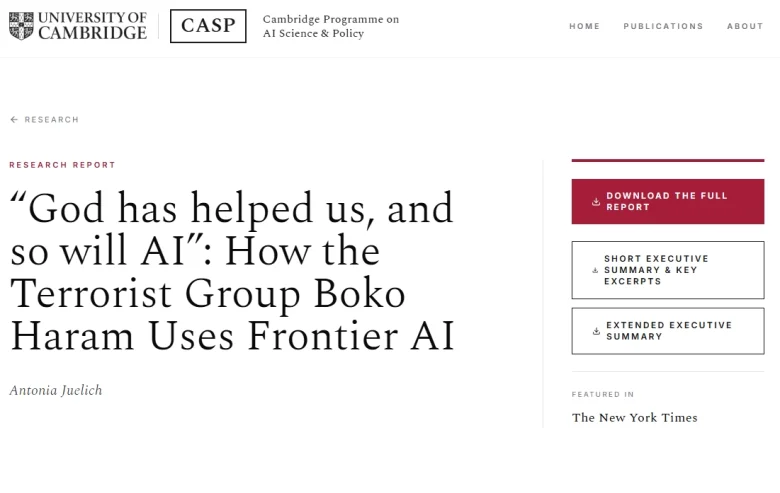This screenshot has height=493, width=780.
Task: Click the CASP boxed logo
Action: [x=208, y=26]
